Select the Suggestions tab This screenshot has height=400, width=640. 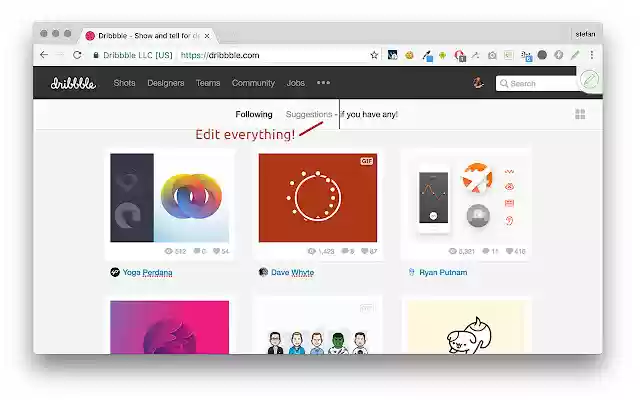[309, 114]
